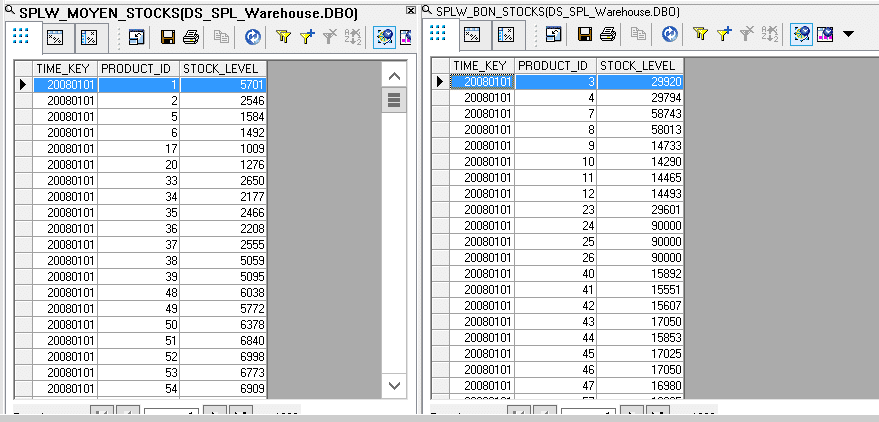Toggle the highlighted globe view button in SPLW_BON_STOCKS
The height and width of the screenshot is (422, 879).
801,34
